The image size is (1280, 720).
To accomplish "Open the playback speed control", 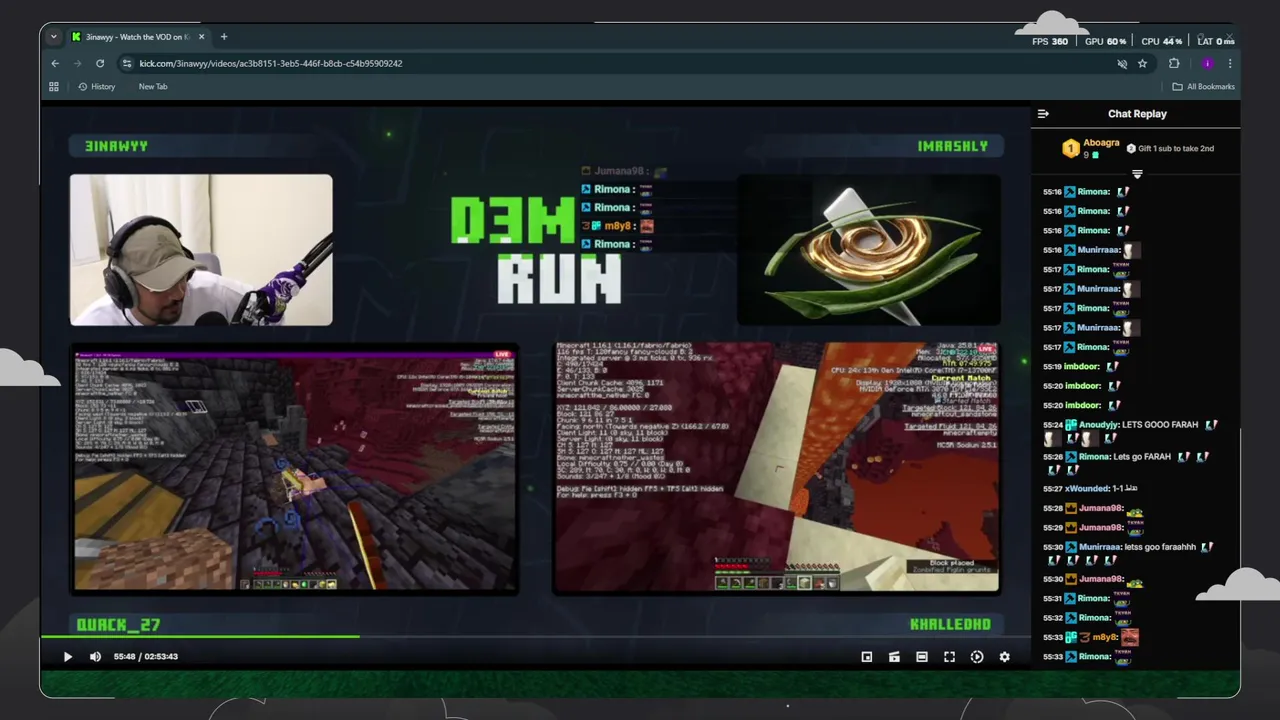I will click(x=977, y=657).
